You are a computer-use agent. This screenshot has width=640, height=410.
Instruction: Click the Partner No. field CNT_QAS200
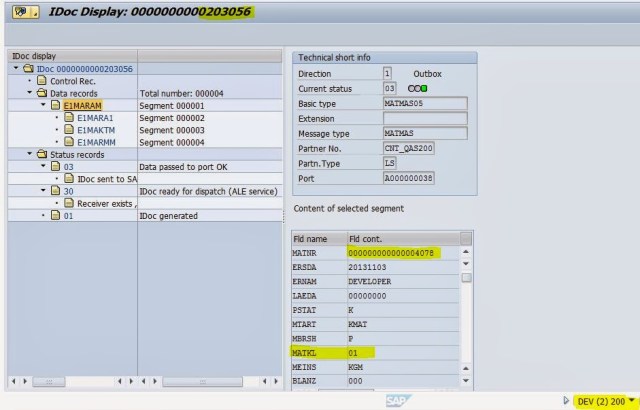pyautogui.click(x=409, y=148)
